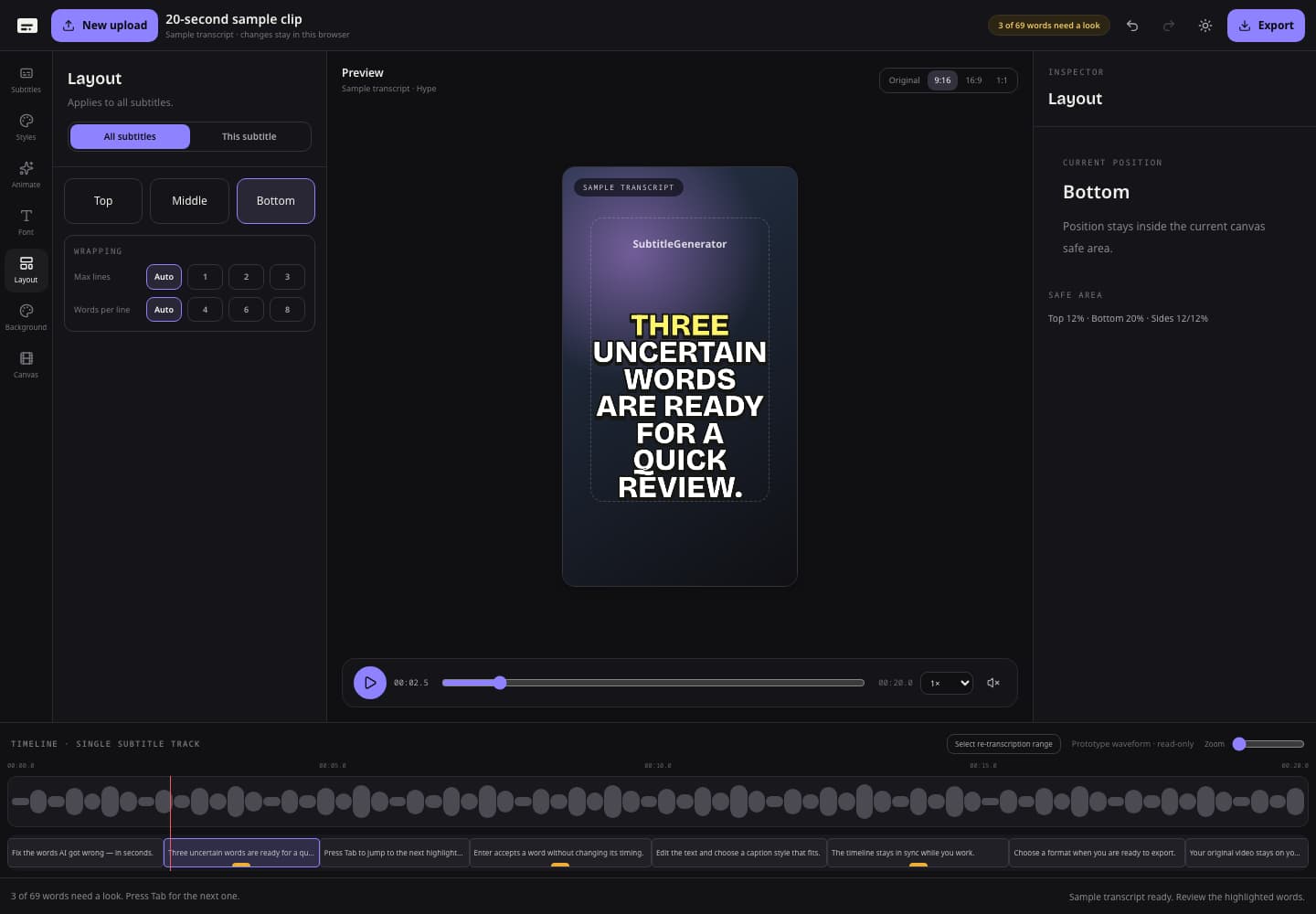
Task: Set Words per line to 4
Action: tap(205, 310)
